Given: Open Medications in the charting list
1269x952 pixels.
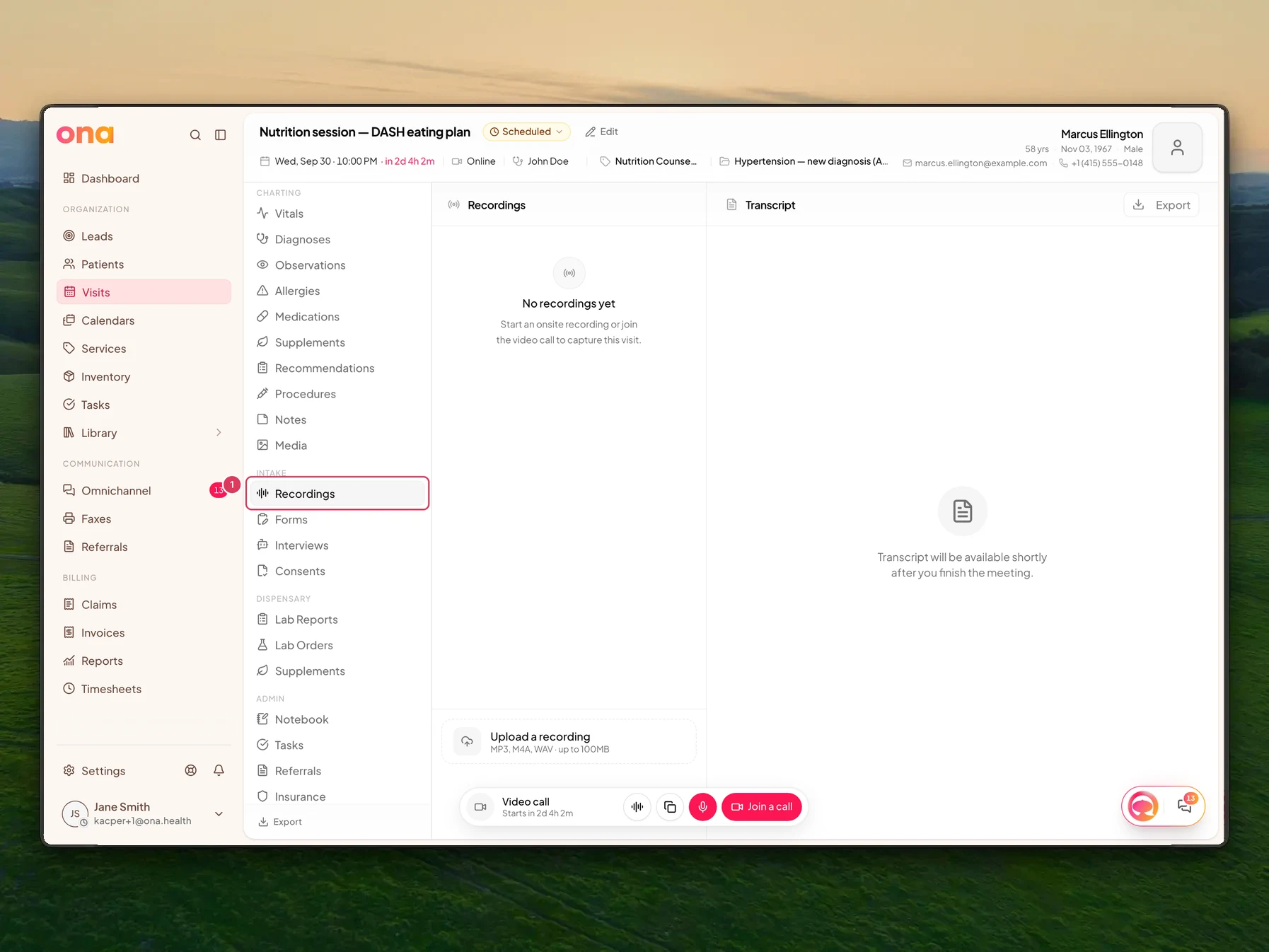Looking at the screenshot, I should tap(338, 317).
